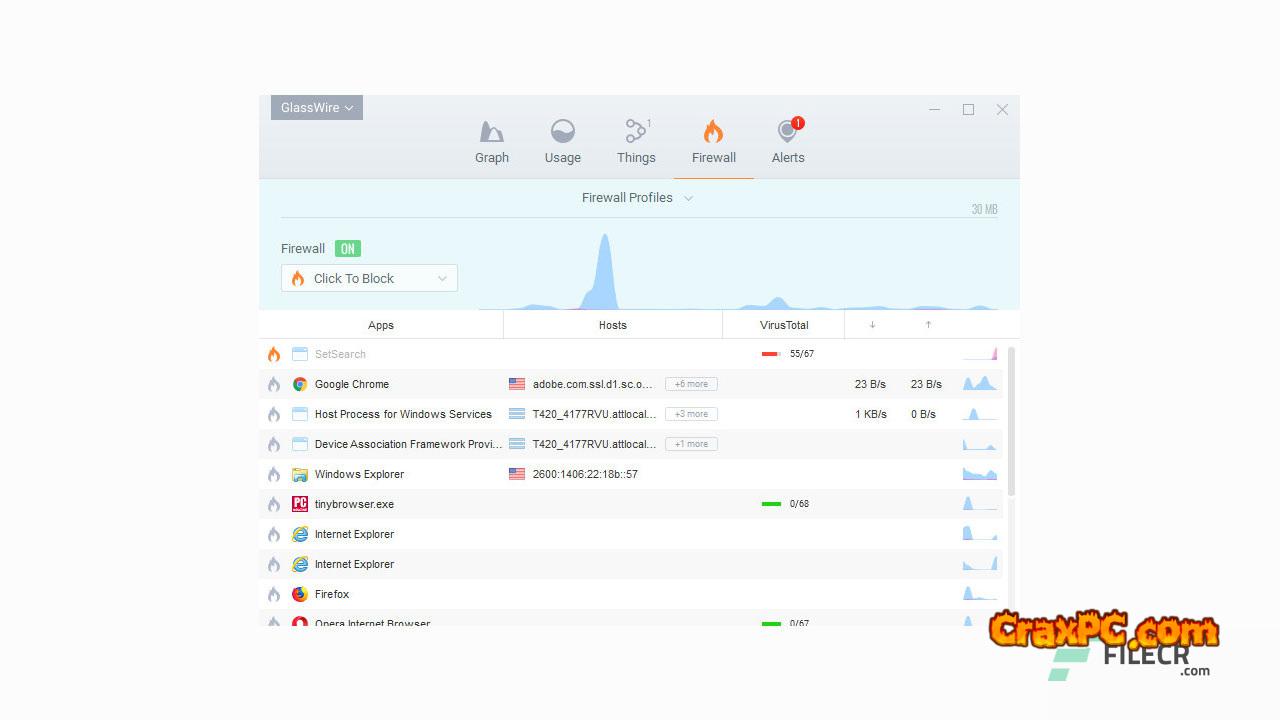
Task: Unblock SetSearch via its orange flame
Action: [274, 354]
